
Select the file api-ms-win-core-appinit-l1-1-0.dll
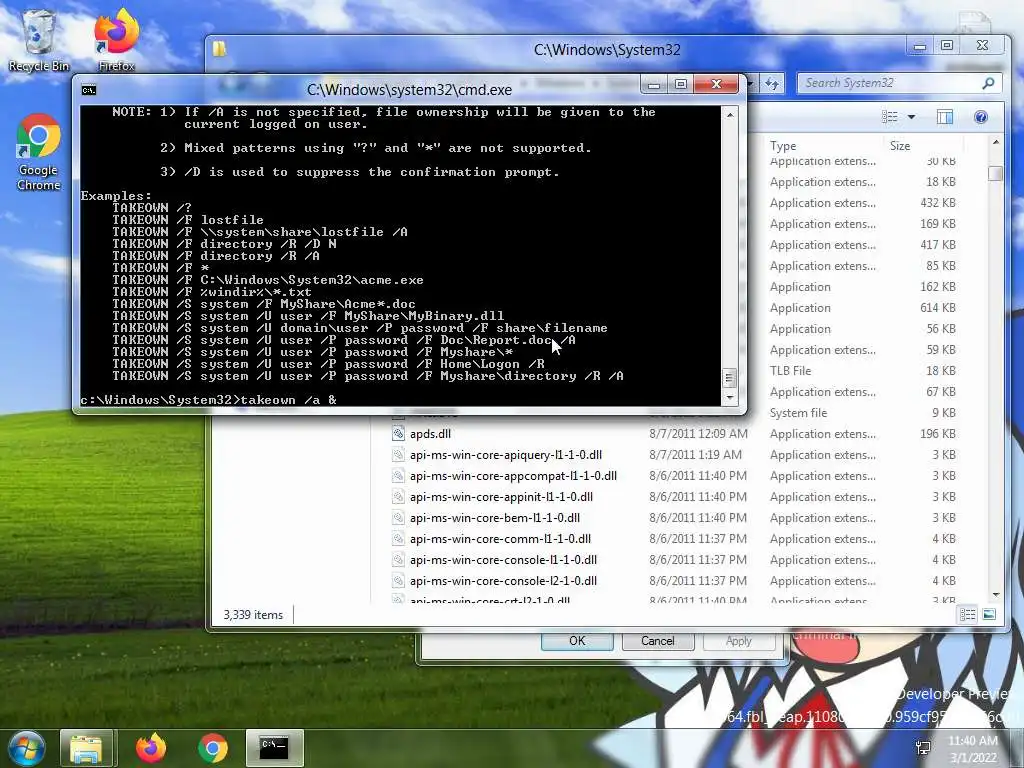click(x=502, y=496)
